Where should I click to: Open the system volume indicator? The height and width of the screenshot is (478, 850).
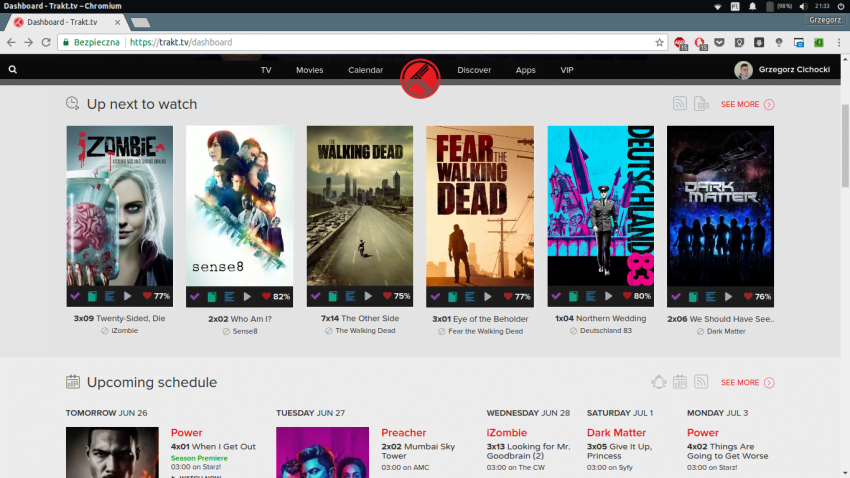coord(803,6)
